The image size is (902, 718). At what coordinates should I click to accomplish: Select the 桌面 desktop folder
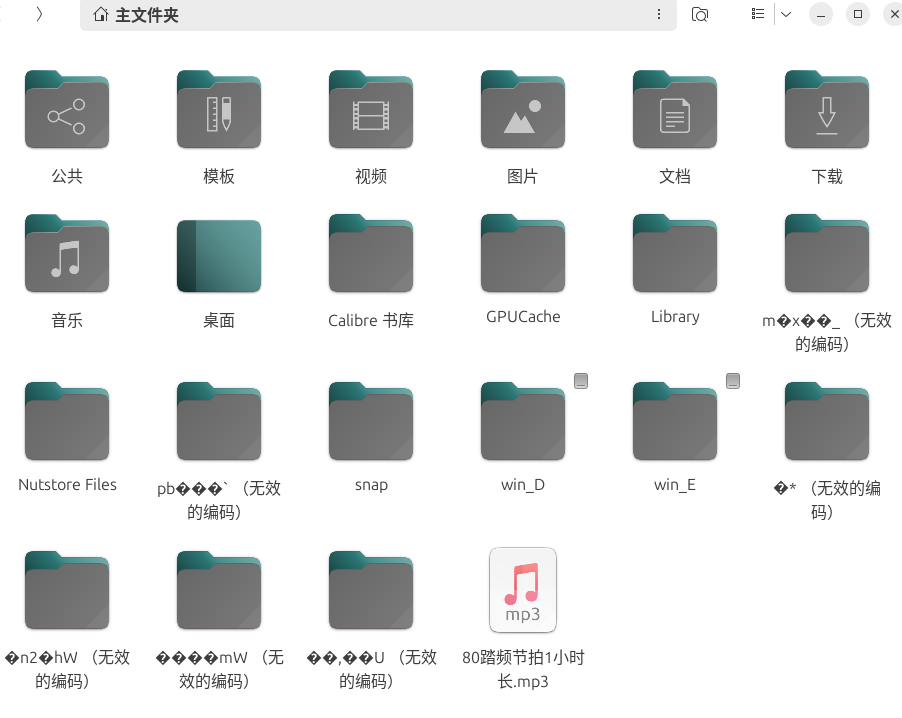click(x=219, y=255)
